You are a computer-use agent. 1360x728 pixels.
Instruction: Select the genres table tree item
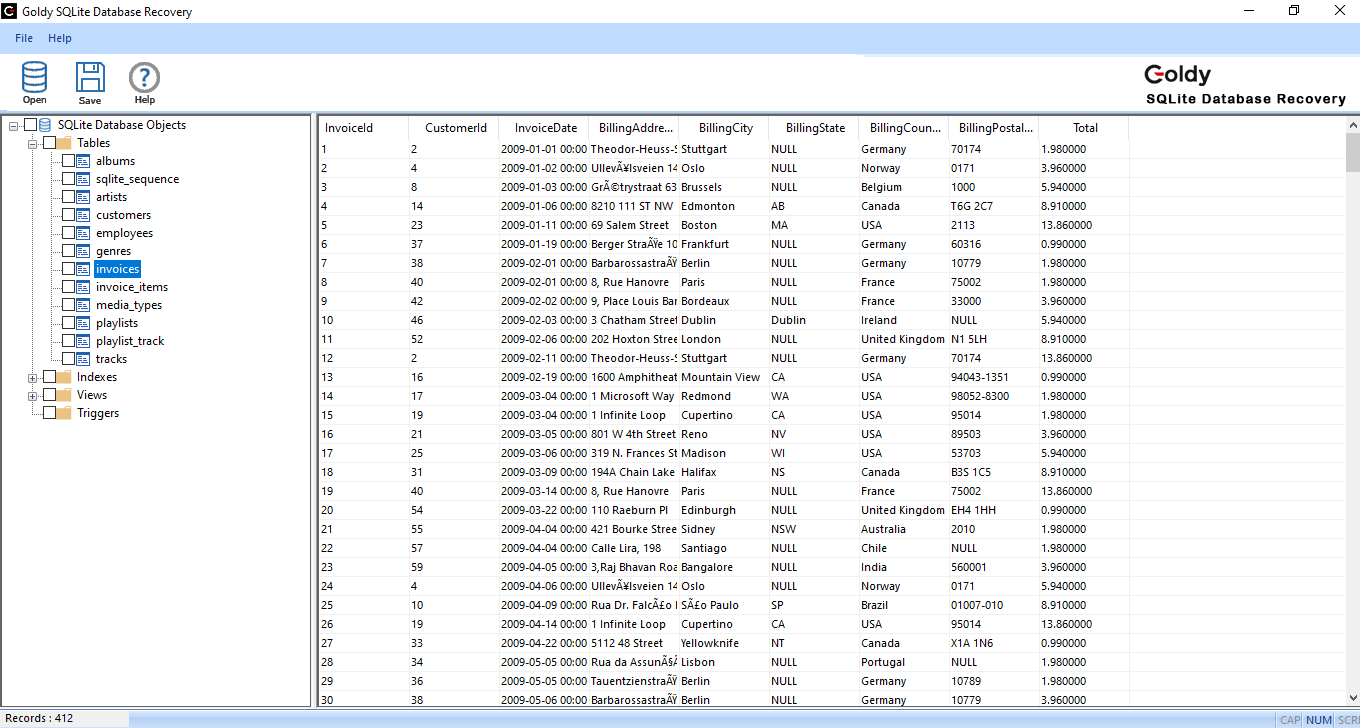(114, 251)
